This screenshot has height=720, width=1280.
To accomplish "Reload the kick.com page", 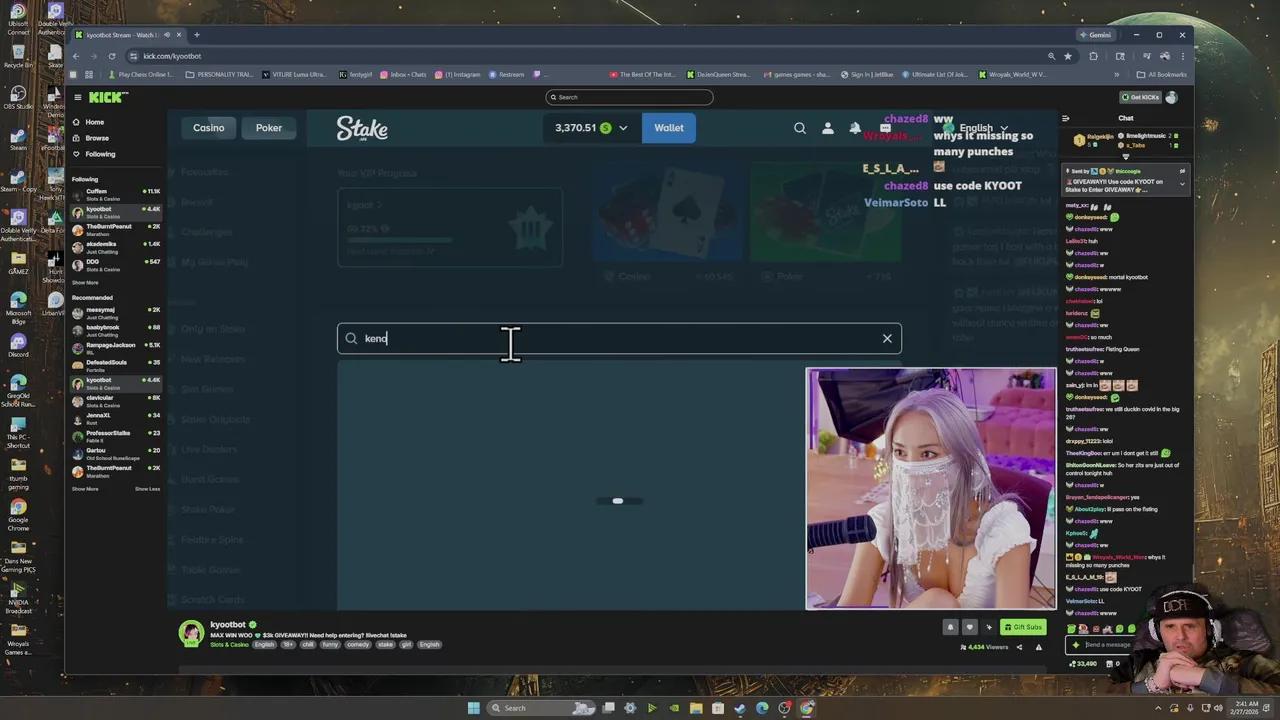I will pos(111,56).
